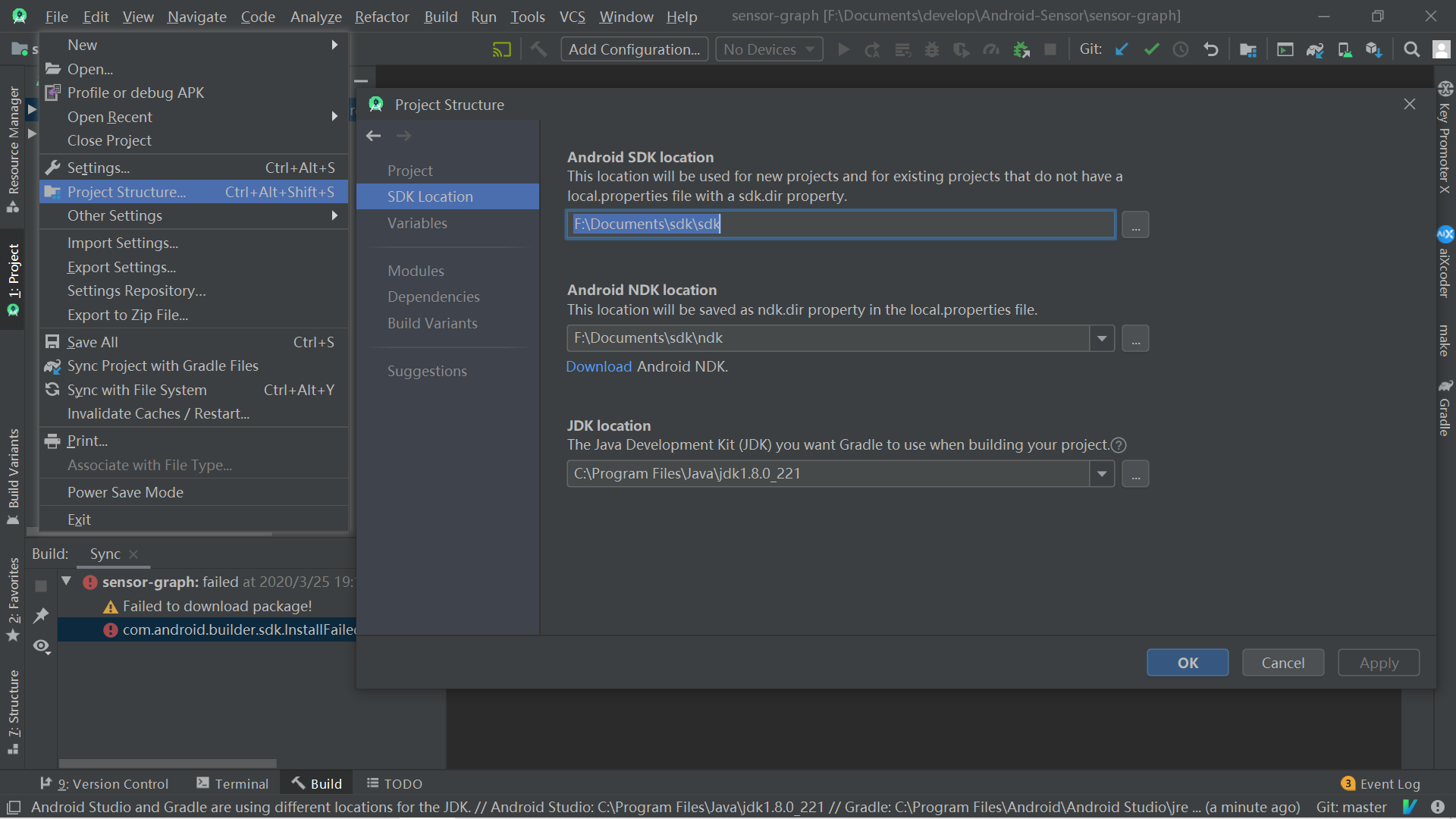Viewport: 1456px width, 819px height.
Task: Click the Git commit checkmark icon
Action: 1151,49
